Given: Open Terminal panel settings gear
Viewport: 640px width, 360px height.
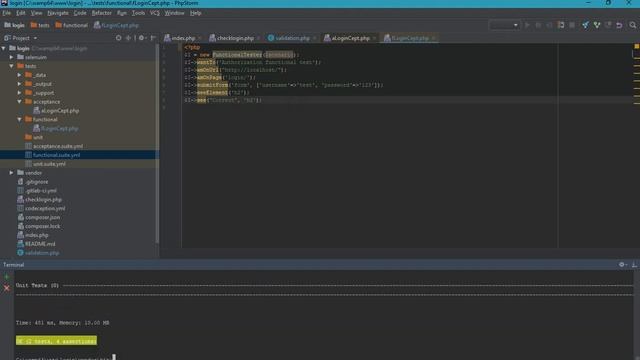Looking at the screenshot, I should (622, 265).
